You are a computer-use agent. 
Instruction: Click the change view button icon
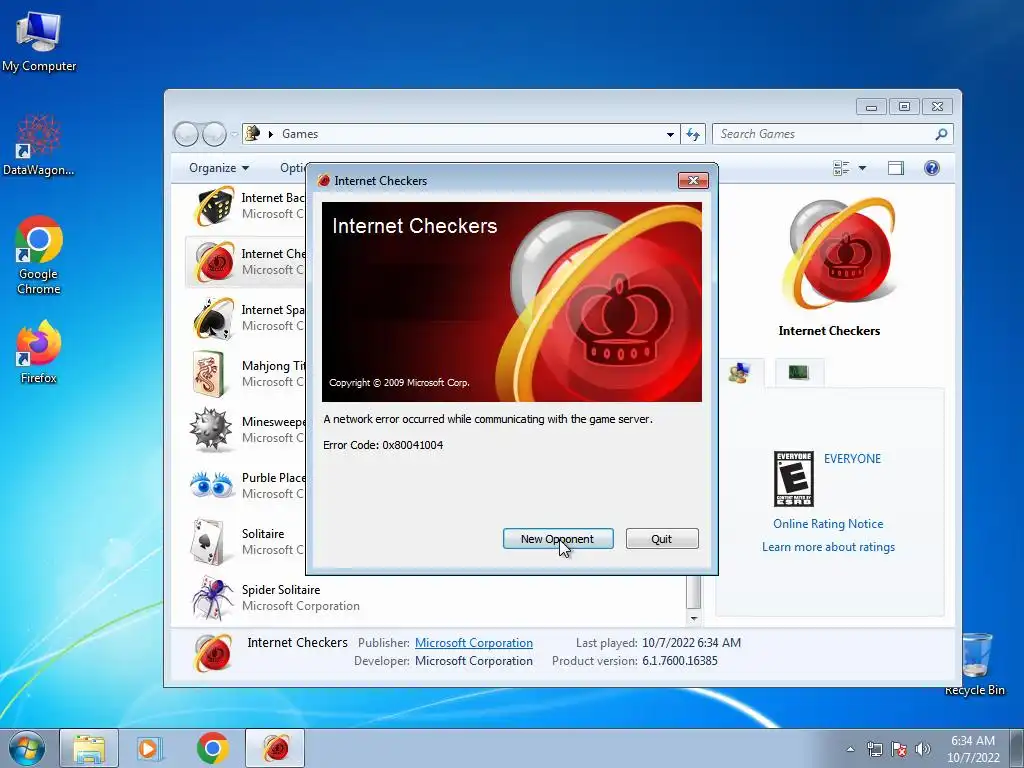(x=841, y=168)
